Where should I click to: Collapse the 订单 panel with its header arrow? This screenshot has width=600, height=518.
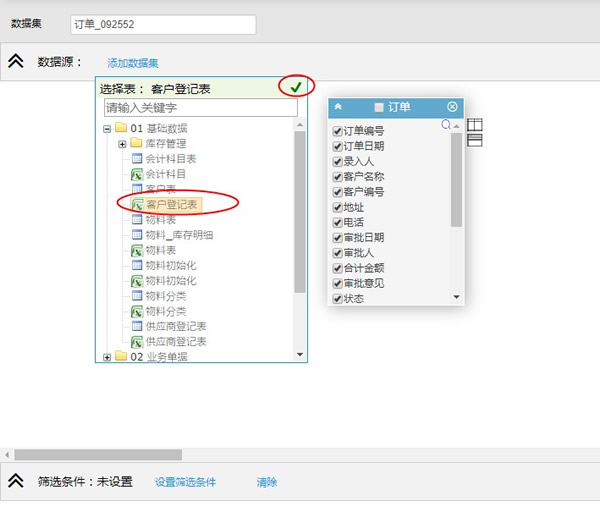338,107
